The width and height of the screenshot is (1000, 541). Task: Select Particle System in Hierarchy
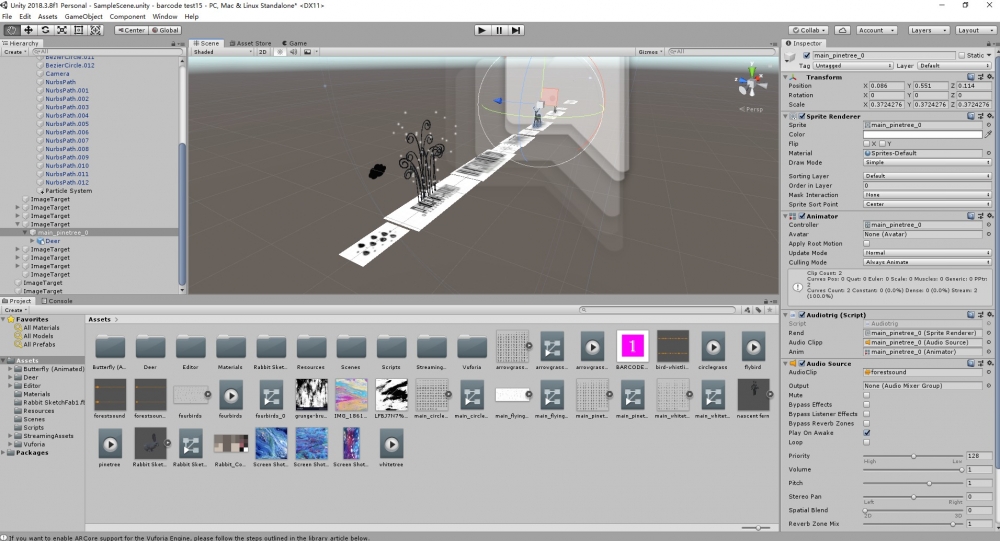[x=68, y=191]
